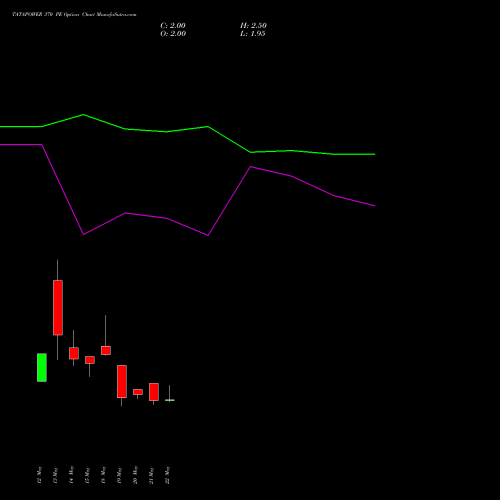Select the close value 'C: 2.00'
500x500 pixels.
pyautogui.click(x=173, y=26)
